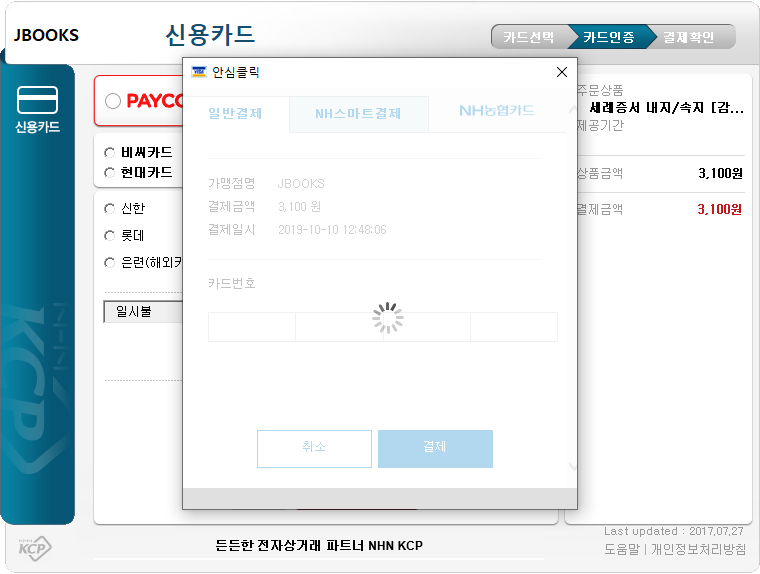
Task: Close the 안심클릭 dialog
Action: (x=562, y=72)
